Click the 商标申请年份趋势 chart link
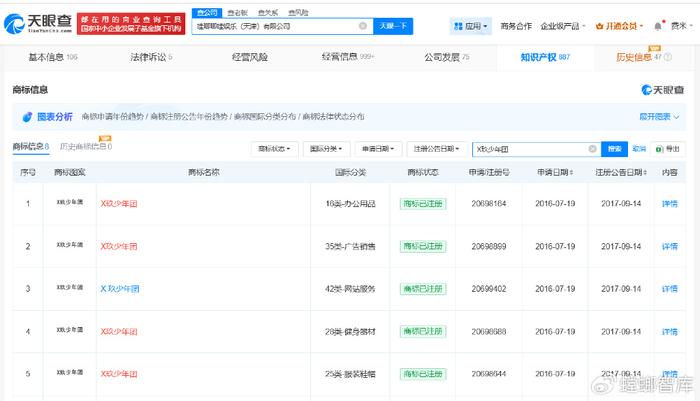Viewport: 700px width, 401px height. click(112, 117)
